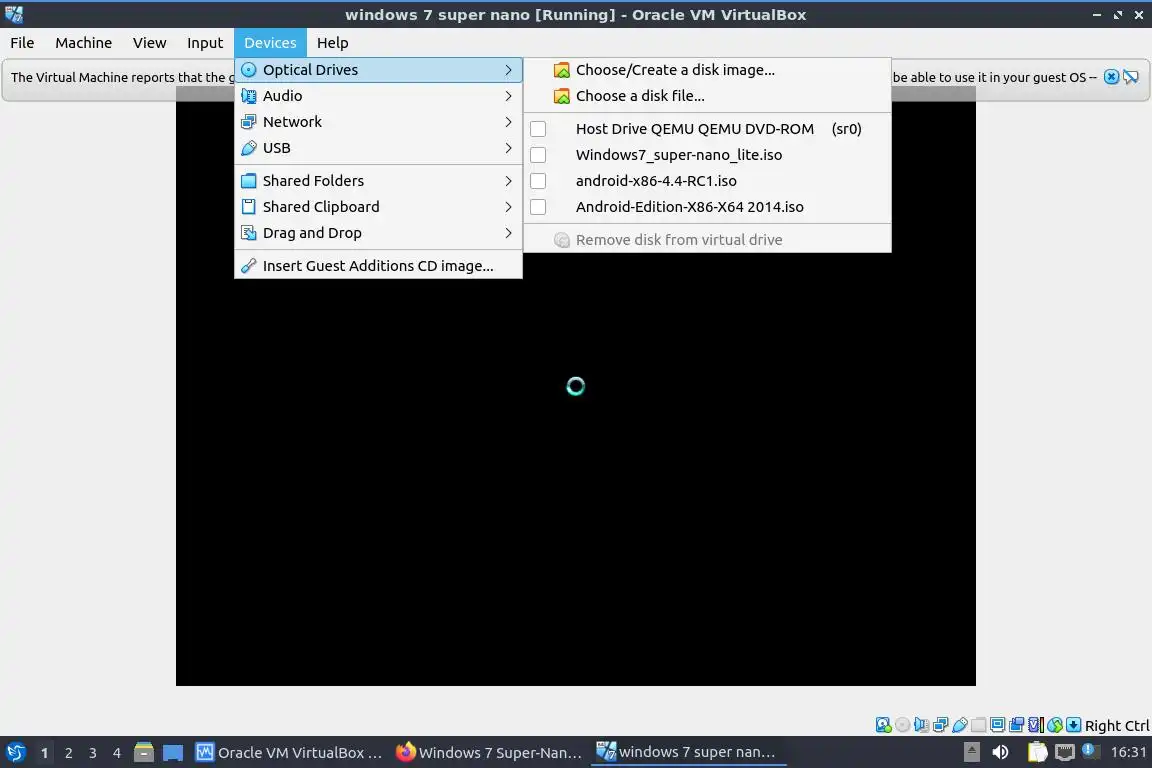Click the hard disk activity status icon
1152x768 pixels.
(x=883, y=725)
